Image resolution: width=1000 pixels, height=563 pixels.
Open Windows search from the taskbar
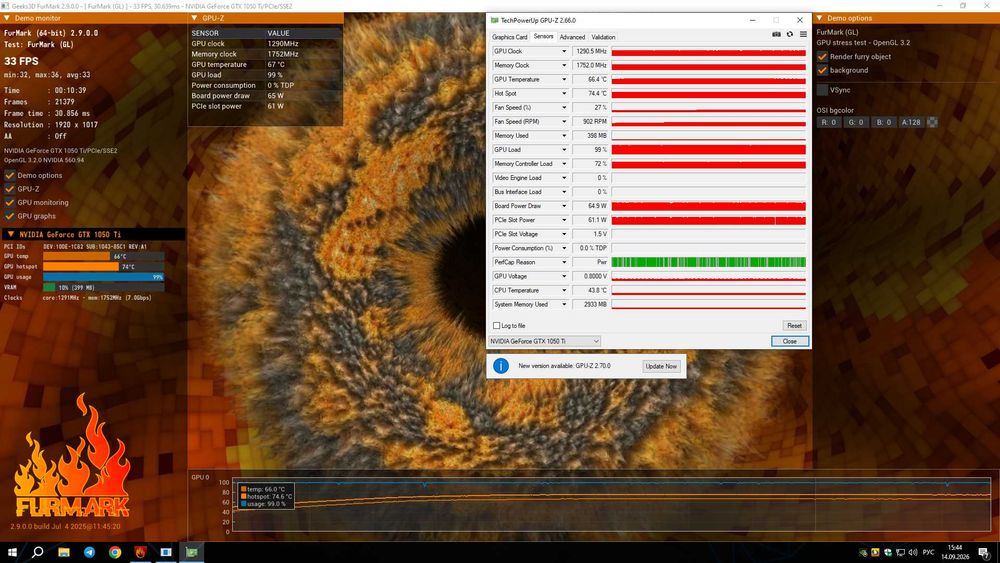tap(38, 552)
